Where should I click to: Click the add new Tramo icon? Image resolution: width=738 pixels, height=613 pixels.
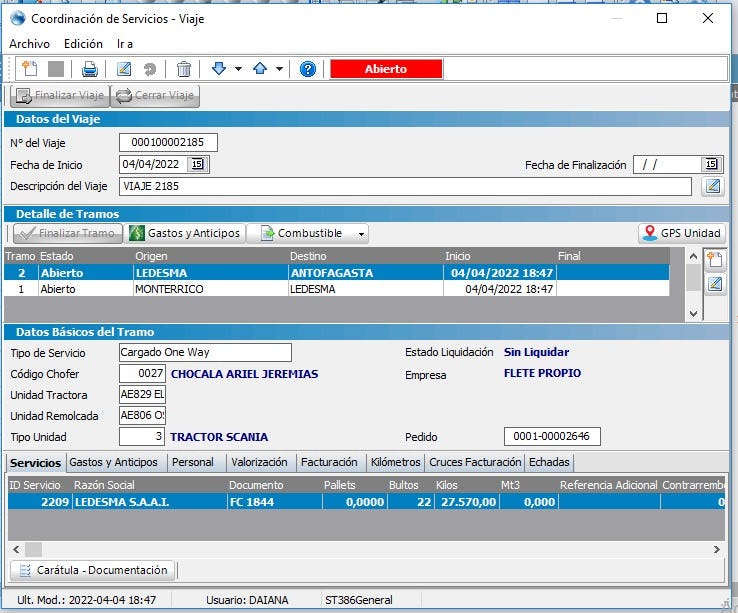coord(714,259)
